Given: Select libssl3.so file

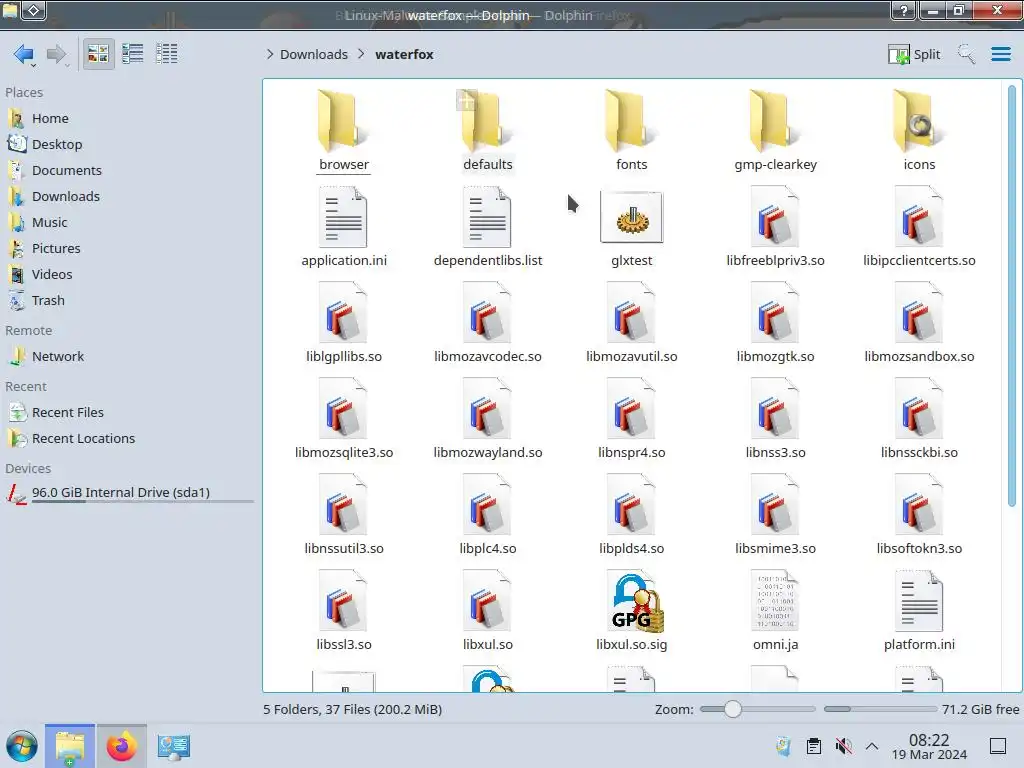Looking at the screenshot, I should pos(344,611).
